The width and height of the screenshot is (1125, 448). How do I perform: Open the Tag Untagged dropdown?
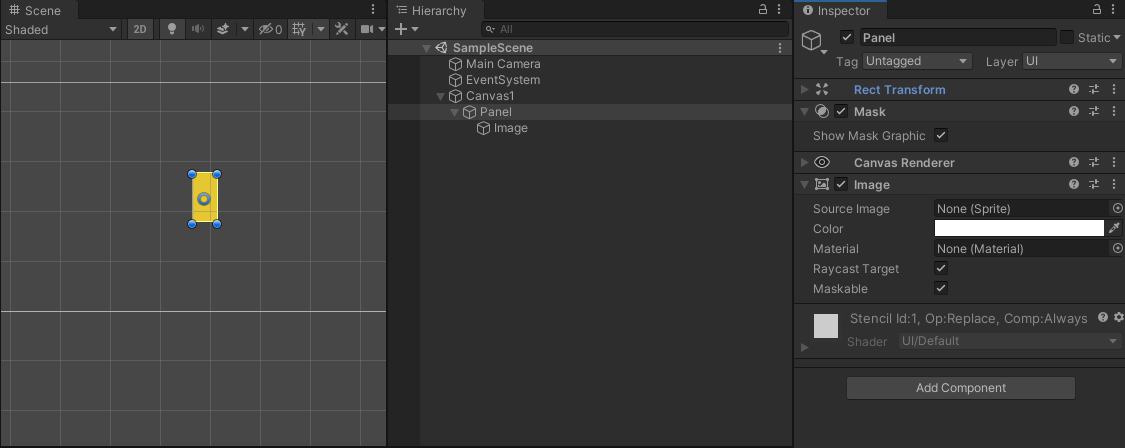(x=917, y=61)
